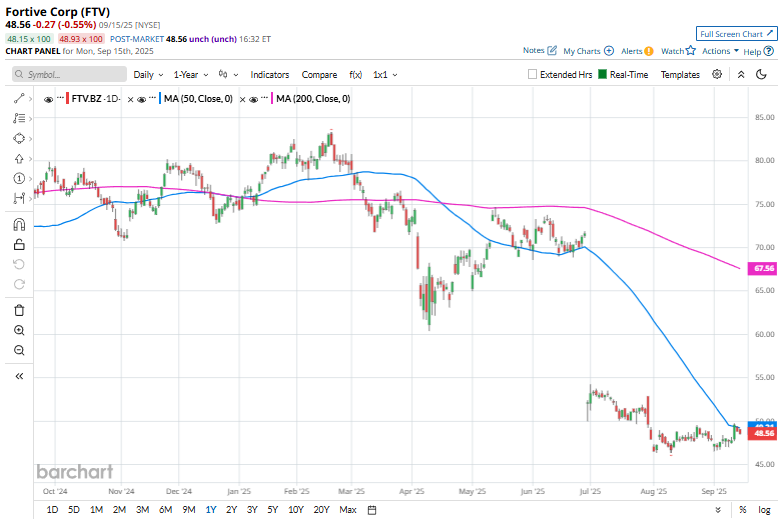Click the redo arrow icon
The image size is (781, 530).
tap(19, 284)
